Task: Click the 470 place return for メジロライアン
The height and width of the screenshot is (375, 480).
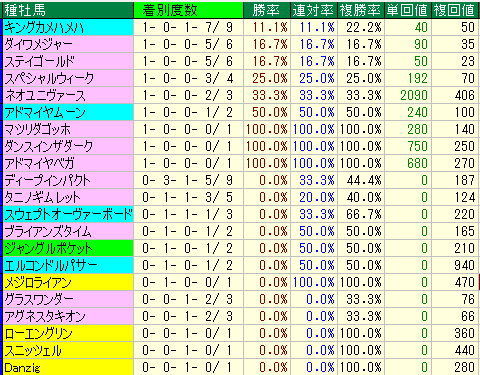Action: (465, 282)
